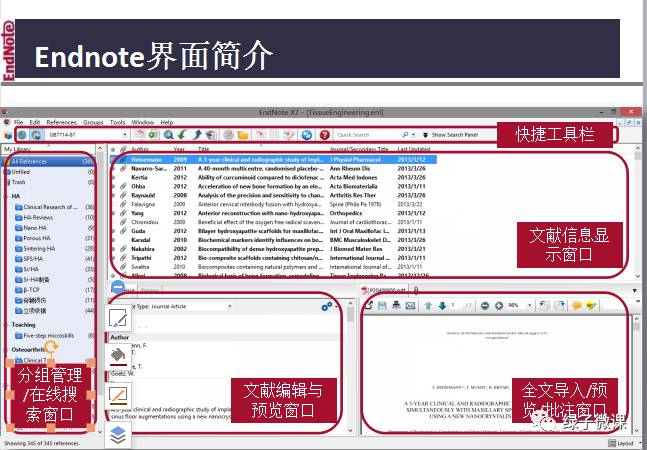Image resolution: width=647 pixels, height=450 pixels.
Task: Click inside the Quick Search field
Action: [x=367, y=135]
